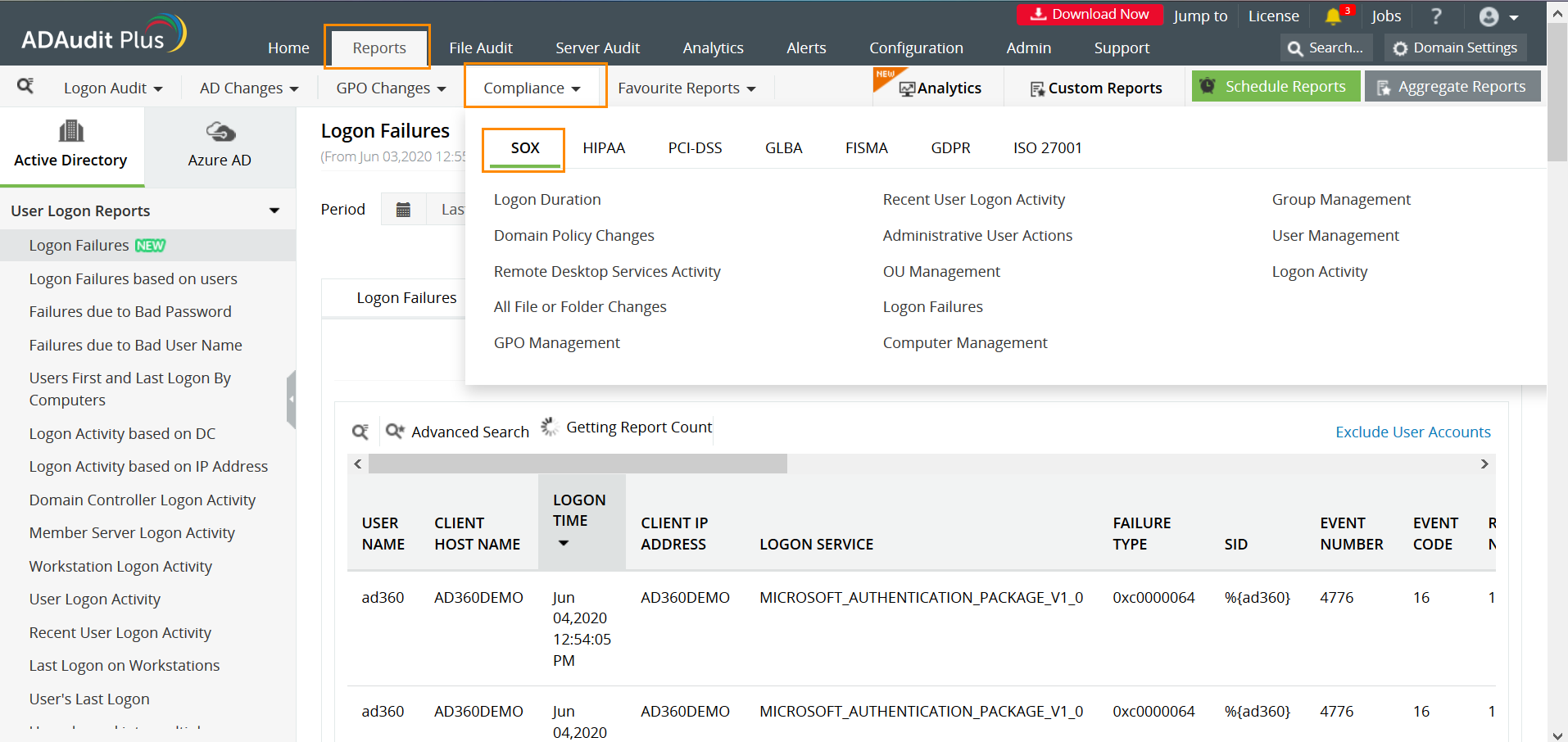Select Failures due to Bad Password report
Viewport: 1568px width, 742px height.
[x=129, y=311]
